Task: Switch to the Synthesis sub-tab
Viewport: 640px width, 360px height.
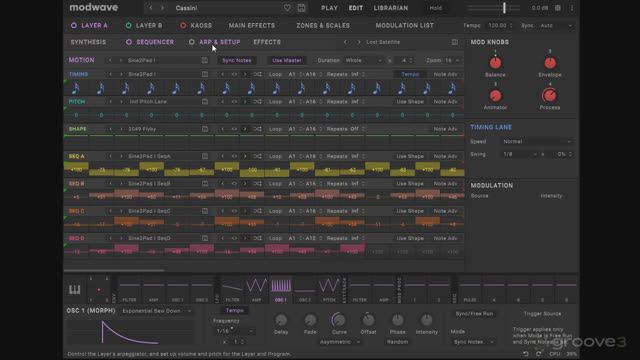Action: pos(88,42)
